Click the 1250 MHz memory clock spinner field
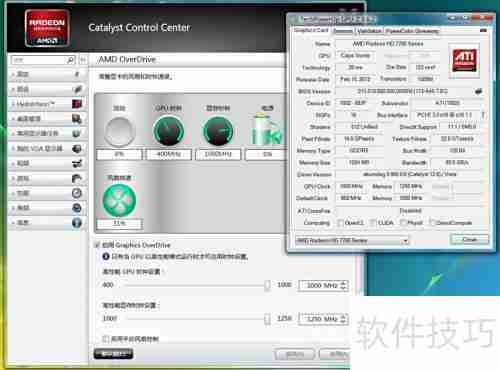The width and height of the screenshot is (500, 370). pyautogui.click(x=323, y=319)
